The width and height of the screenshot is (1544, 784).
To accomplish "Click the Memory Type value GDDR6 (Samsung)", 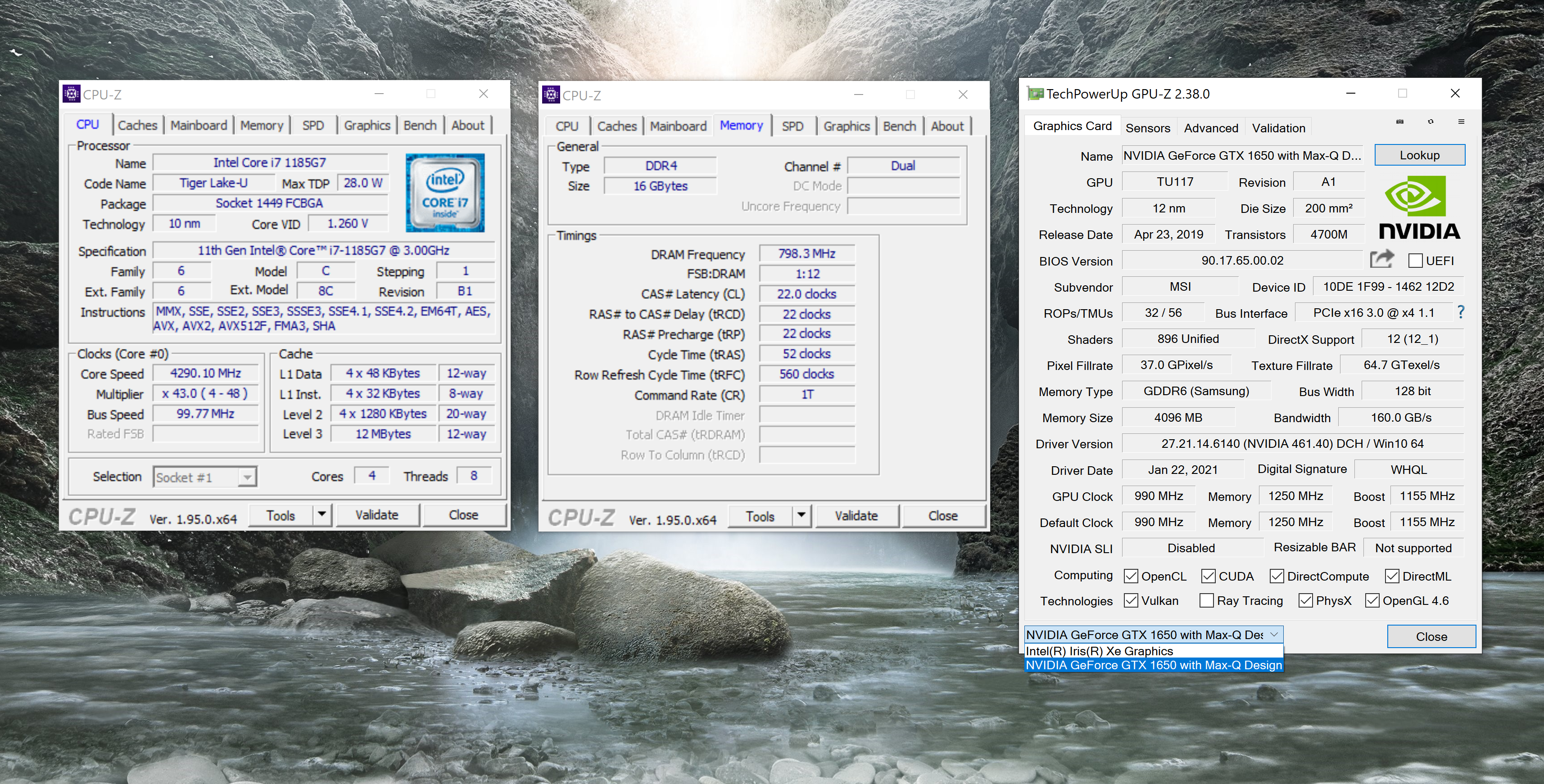I will 1196,391.
